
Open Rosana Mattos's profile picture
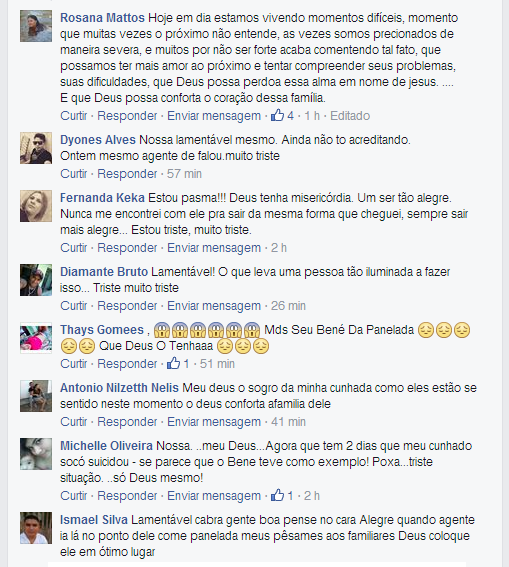(36, 26)
